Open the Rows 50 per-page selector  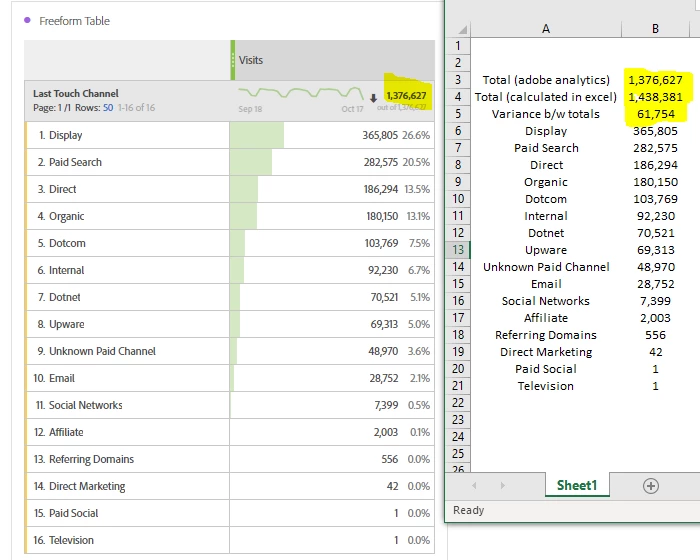[x=108, y=106]
